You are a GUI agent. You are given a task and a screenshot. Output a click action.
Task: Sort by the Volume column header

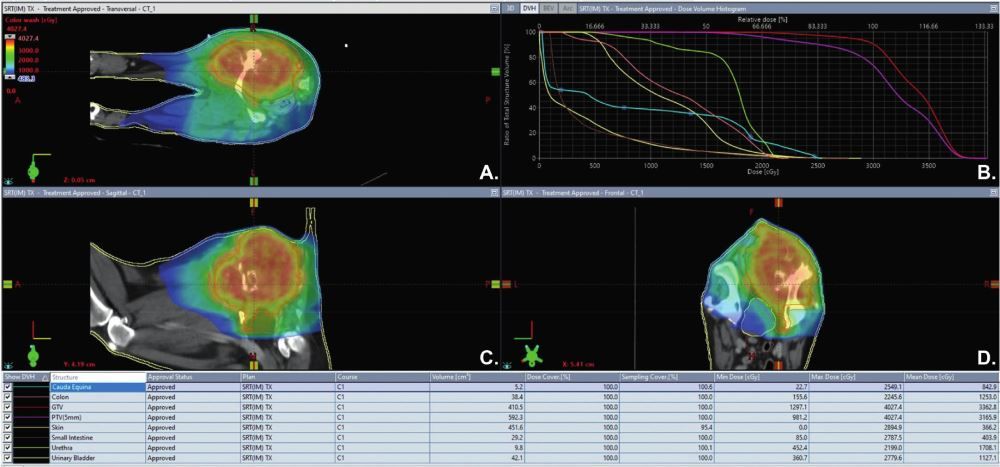[477, 377]
